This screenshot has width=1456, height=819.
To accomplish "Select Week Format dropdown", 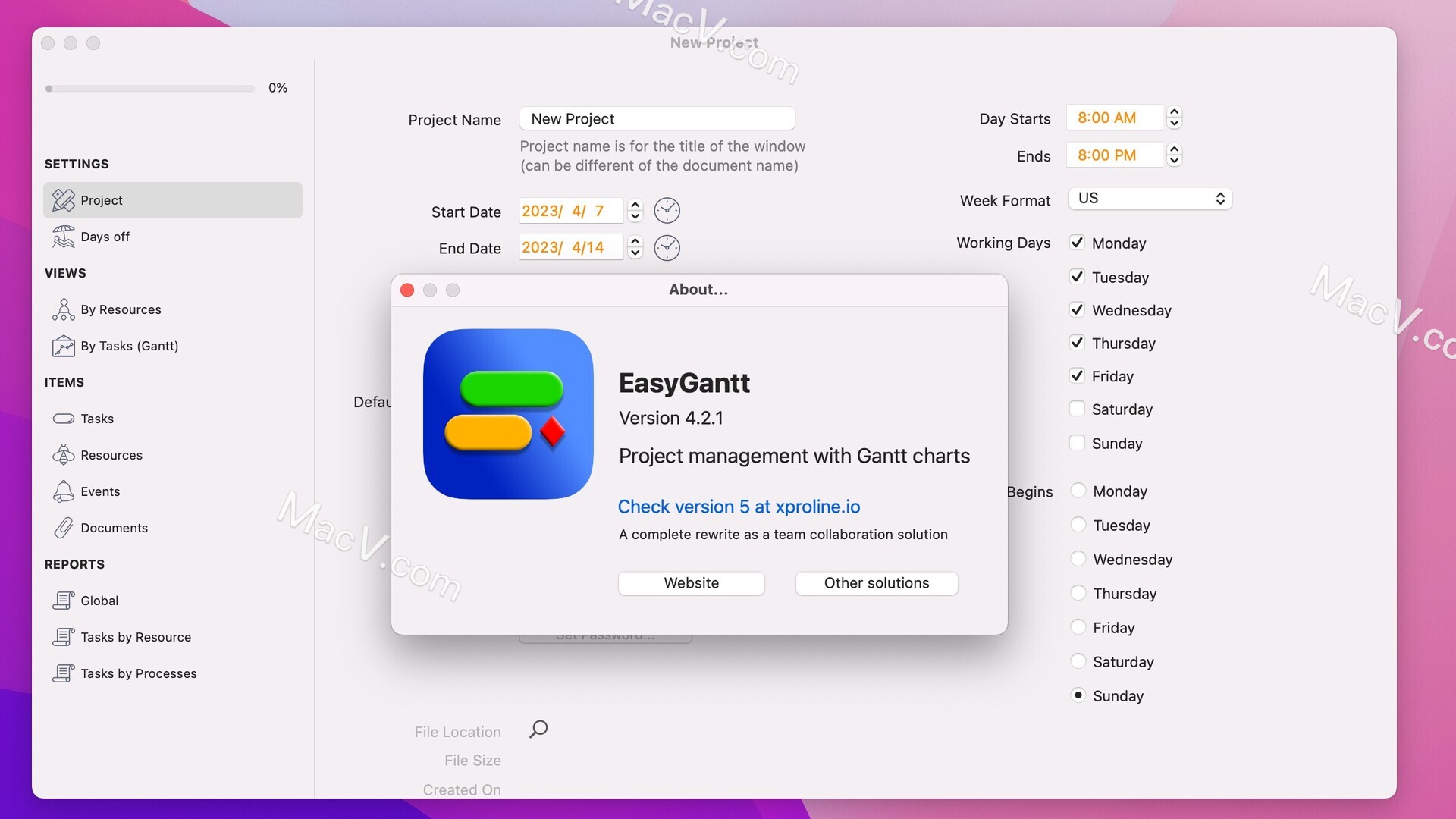I will (x=1149, y=197).
